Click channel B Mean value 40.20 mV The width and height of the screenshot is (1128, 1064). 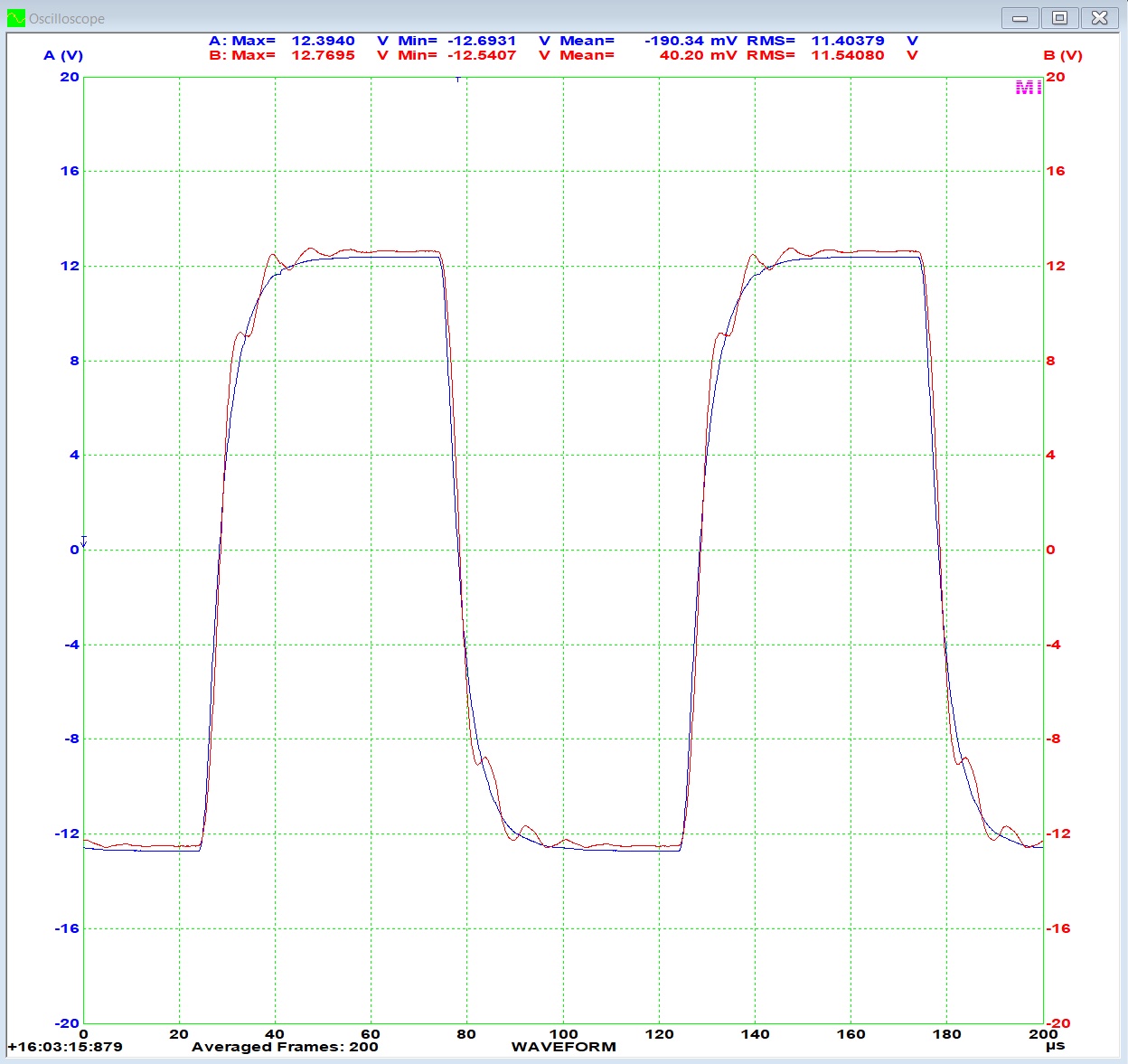point(698,55)
